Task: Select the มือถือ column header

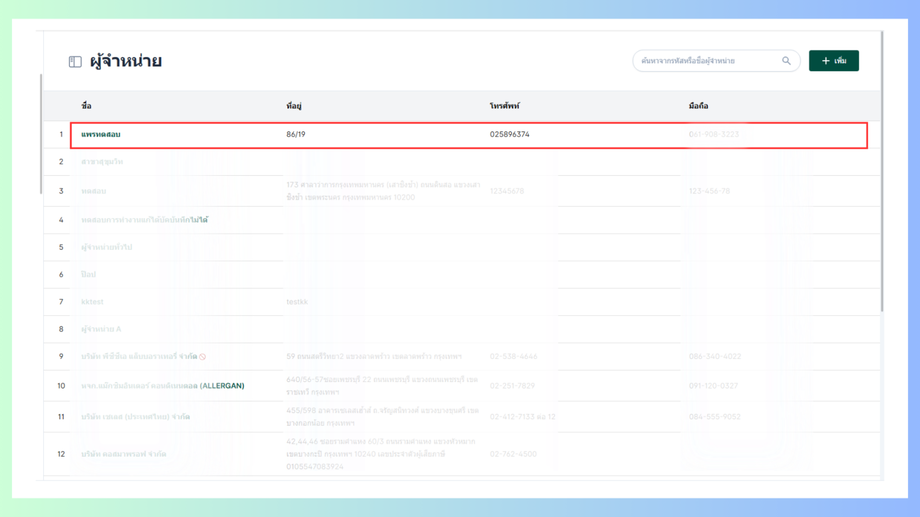Action: point(698,106)
